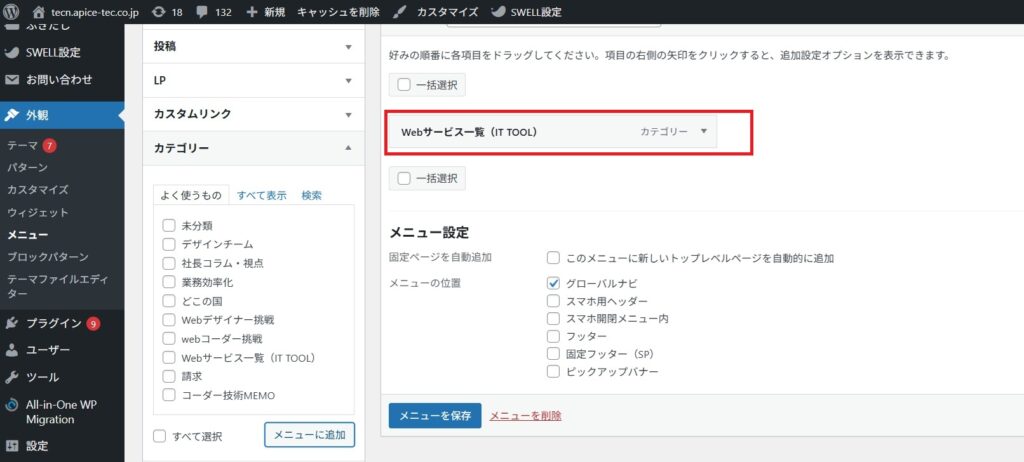Open カスタマイズ submenu under 外観
This screenshot has height=462, width=1024.
[x=37, y=190]
